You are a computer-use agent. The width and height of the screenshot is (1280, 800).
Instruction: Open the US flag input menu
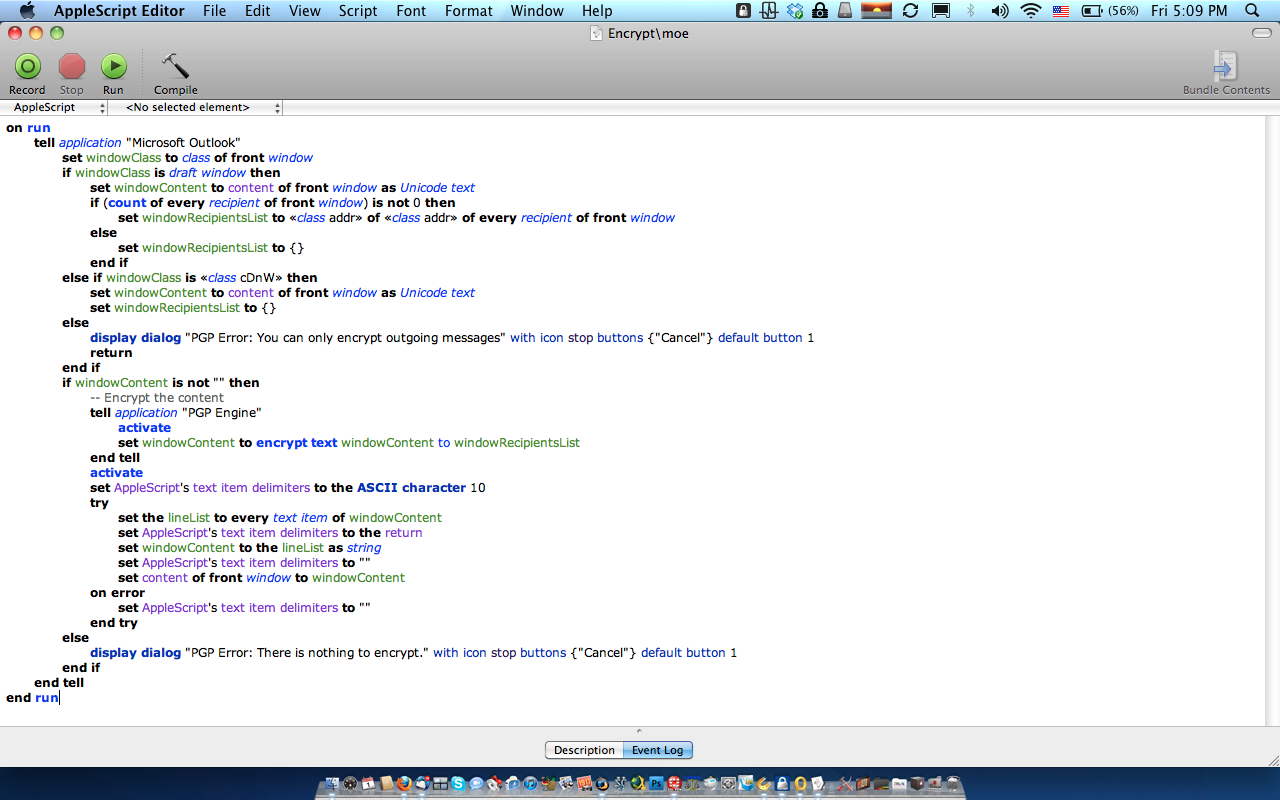coord(1062,11)
